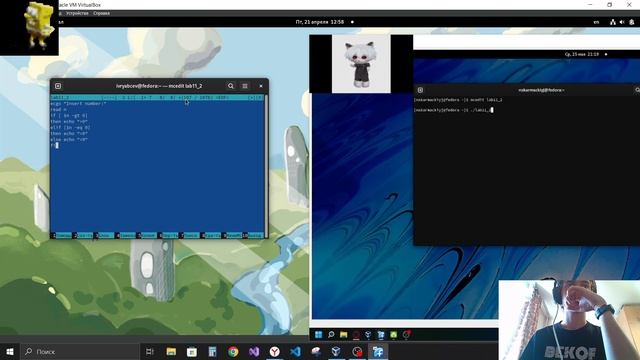Minimize the Oracle VM VirtualBox window
Viewport: 640px width, 360px height.
(x=590, y=4)
